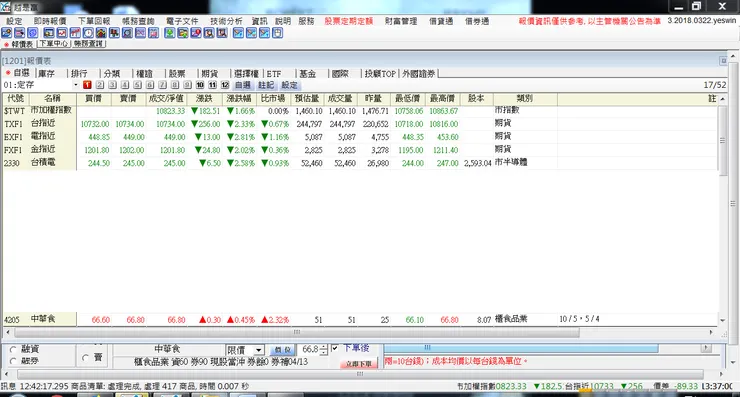Click the 設定 button next to 註記
This screenshot has height=397, width=740.
tap(289, 85)
